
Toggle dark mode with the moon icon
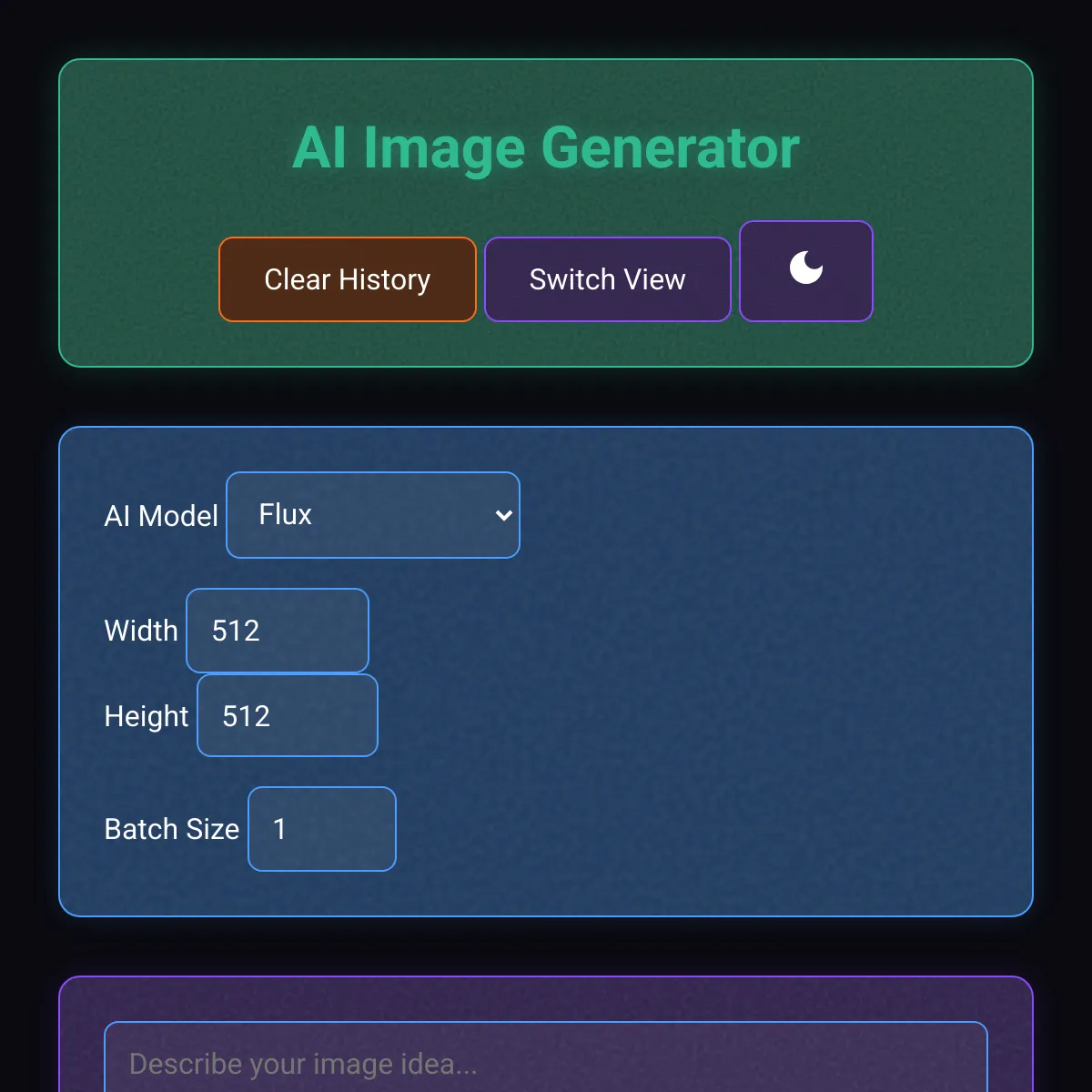[x=806, y=271]
